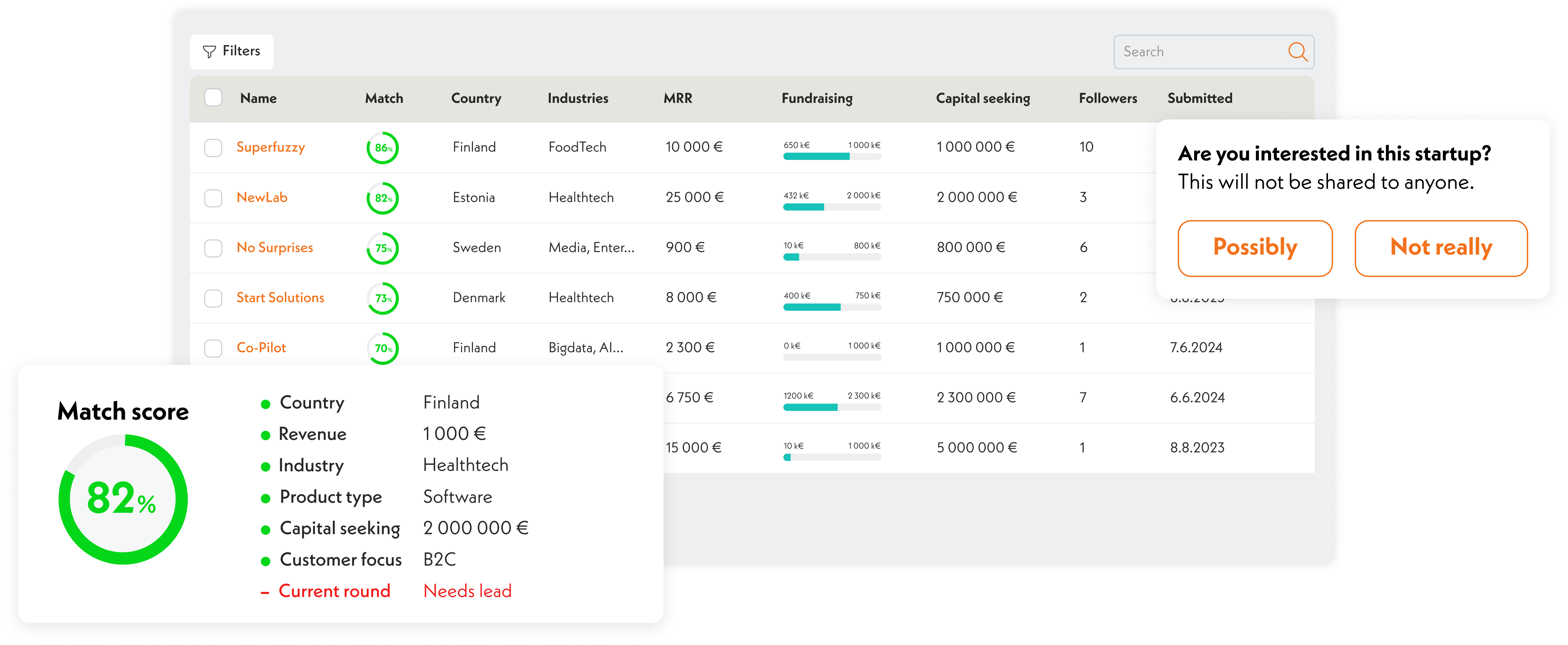
Task: Sort by the Followers column header
Action: click(1108, 98)
